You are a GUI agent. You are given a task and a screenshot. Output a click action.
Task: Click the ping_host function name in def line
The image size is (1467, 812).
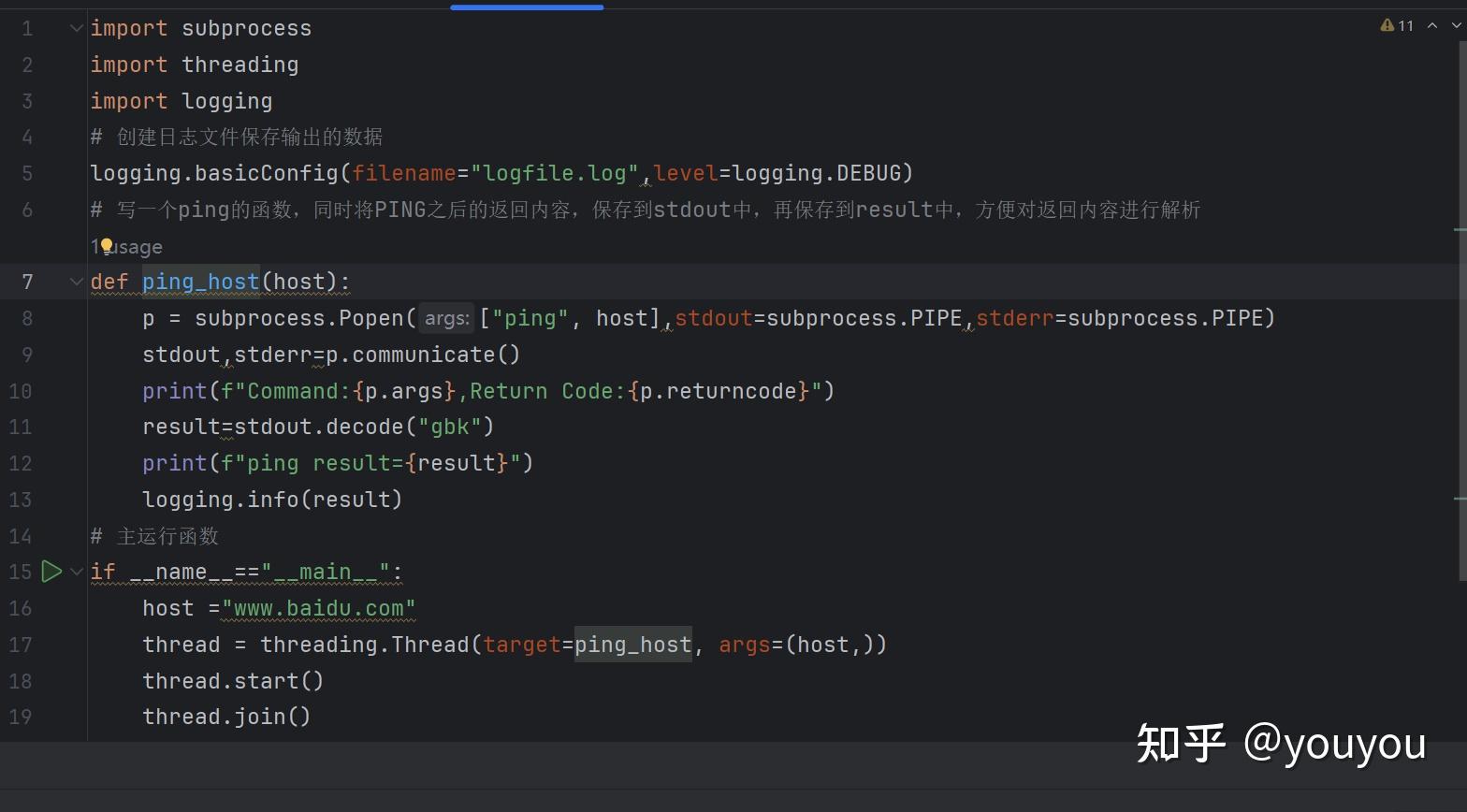(200, 282)
